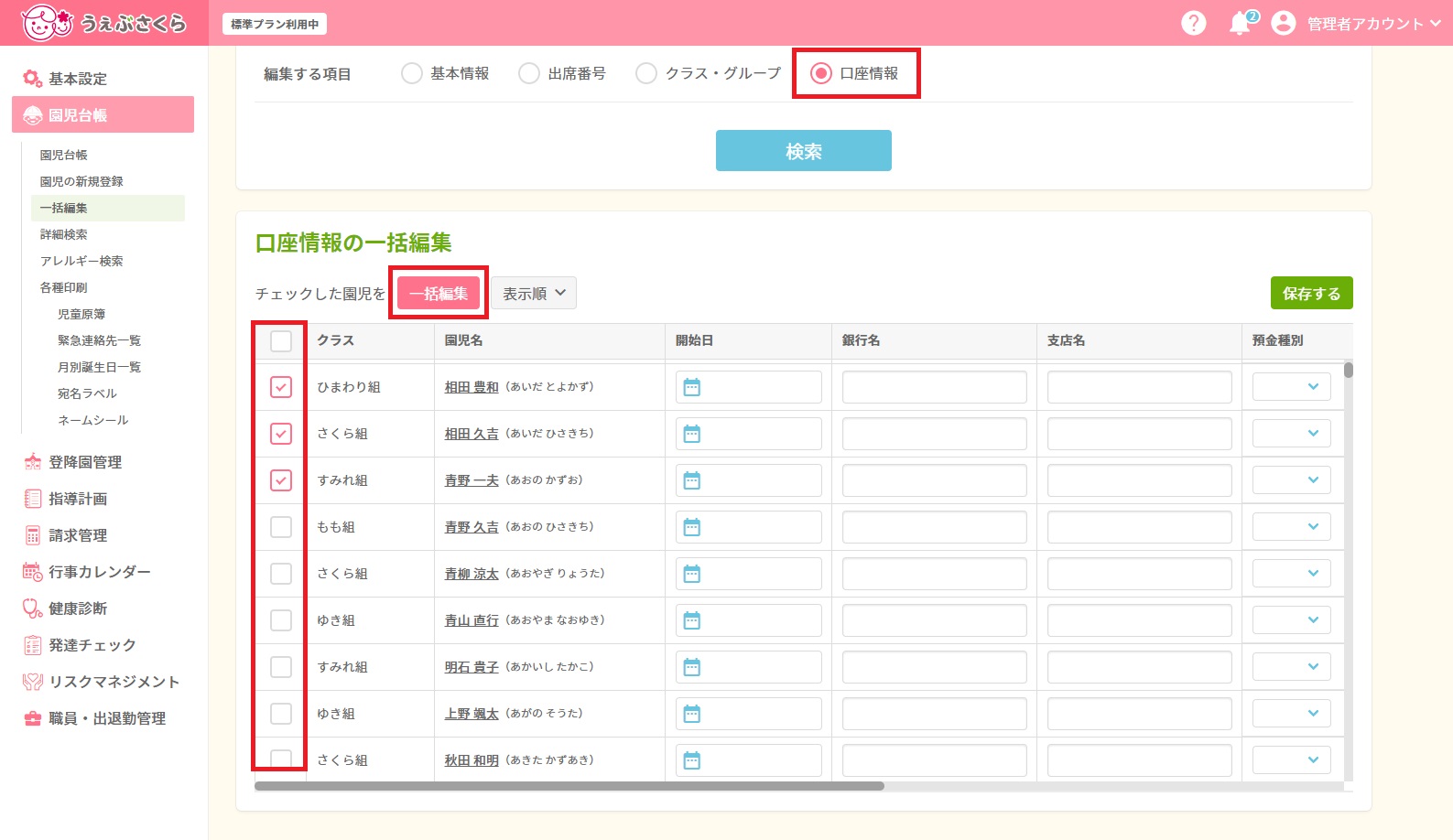Open 預金種別 dropdown for 青野 久吉
The image size is (1453, 840).
1291,527
